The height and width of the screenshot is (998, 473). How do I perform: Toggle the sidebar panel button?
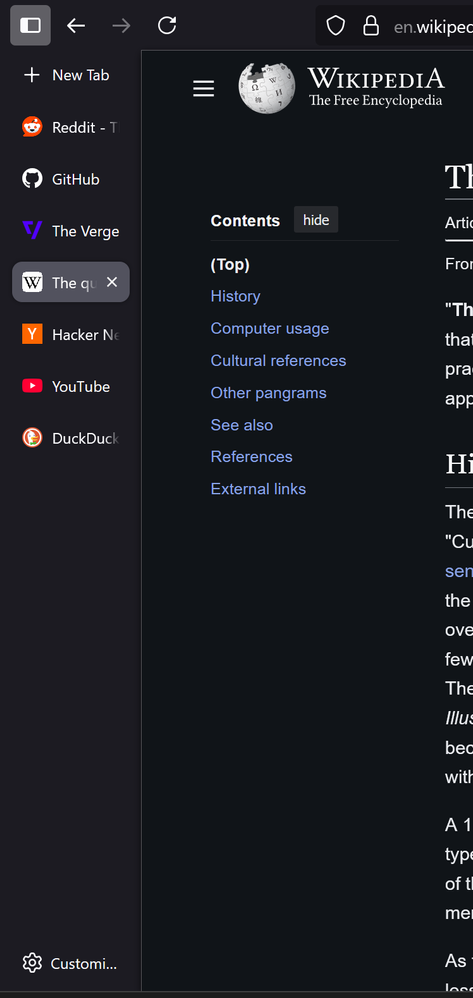coord(31,25)
